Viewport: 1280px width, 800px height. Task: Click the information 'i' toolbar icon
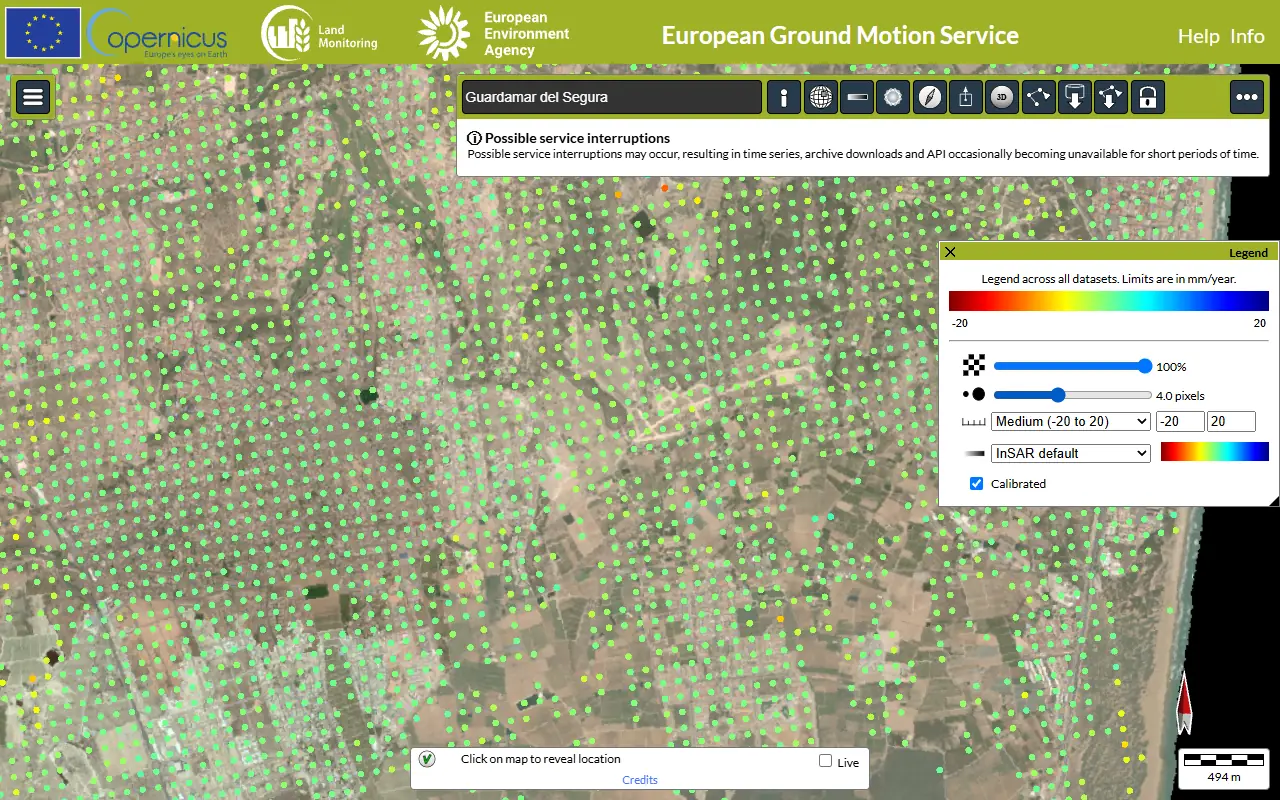784,97
